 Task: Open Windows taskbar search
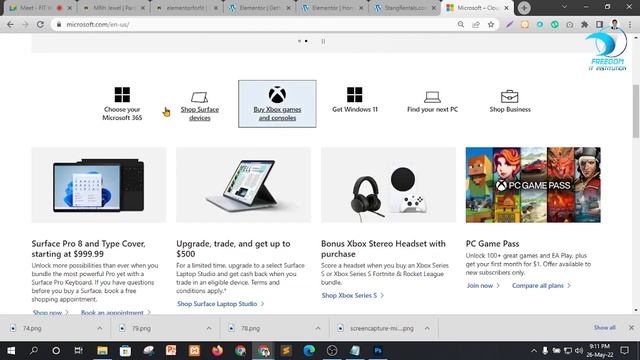click(x=34, y=350)
